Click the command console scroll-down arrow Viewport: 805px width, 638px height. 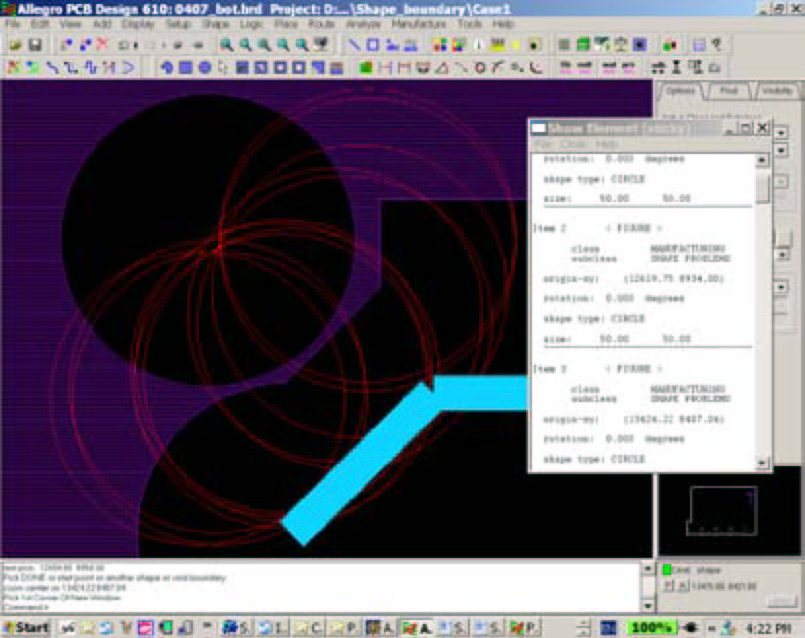tap(647, 606)
